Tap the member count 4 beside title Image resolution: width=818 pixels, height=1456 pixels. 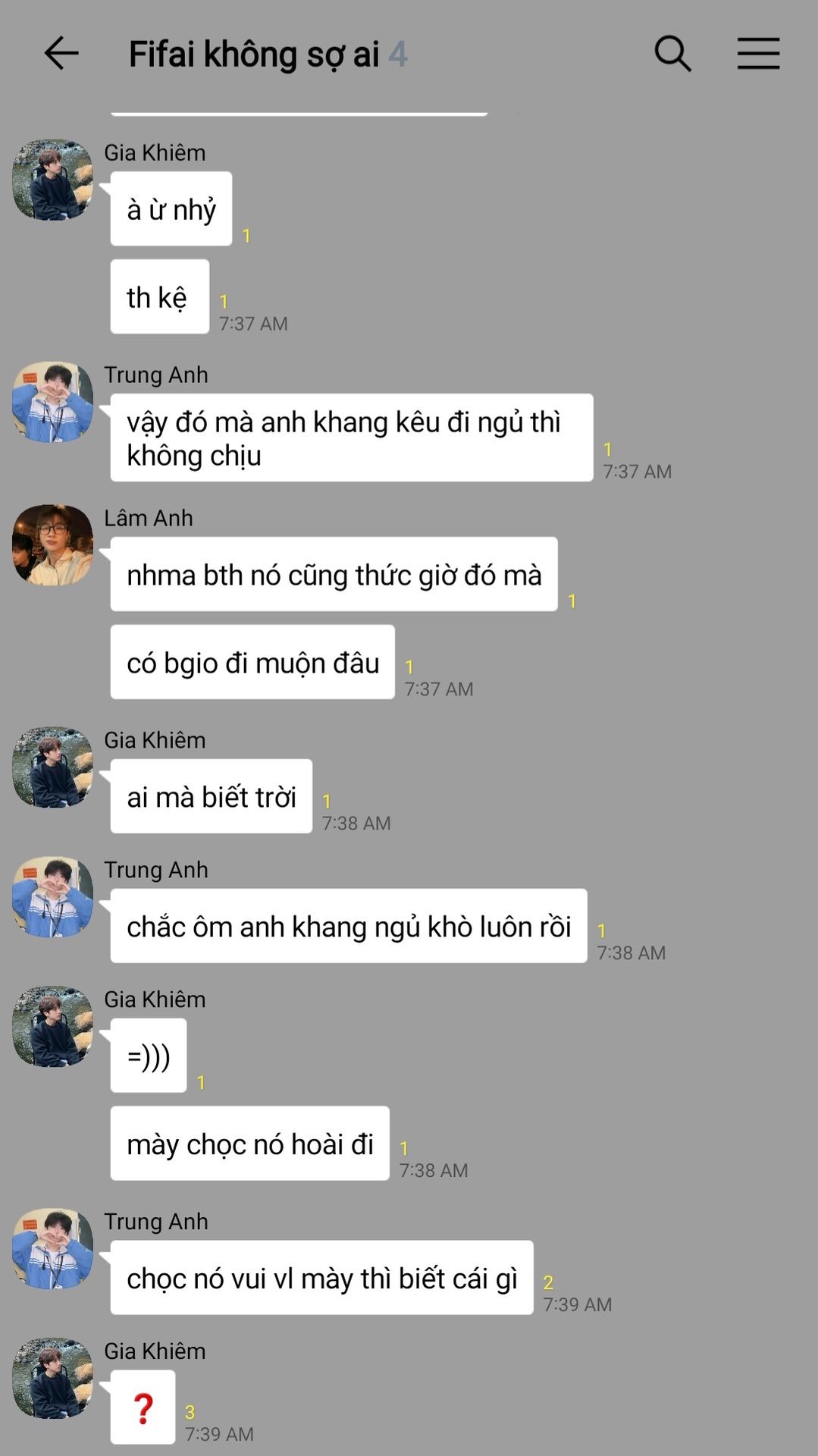[398, 55]
